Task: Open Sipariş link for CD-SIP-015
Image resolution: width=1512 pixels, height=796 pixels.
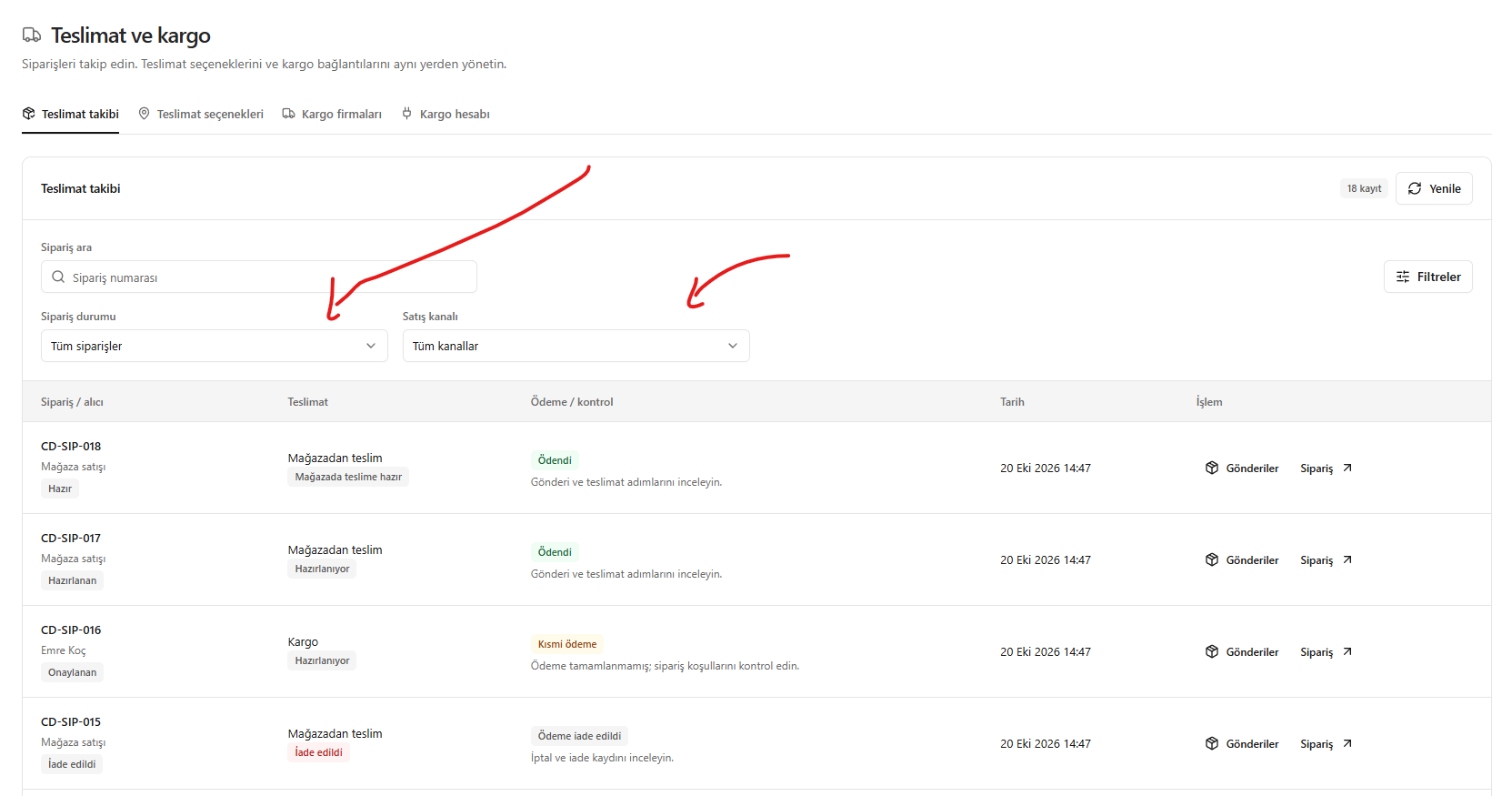Action: [x=1327, y=743]
